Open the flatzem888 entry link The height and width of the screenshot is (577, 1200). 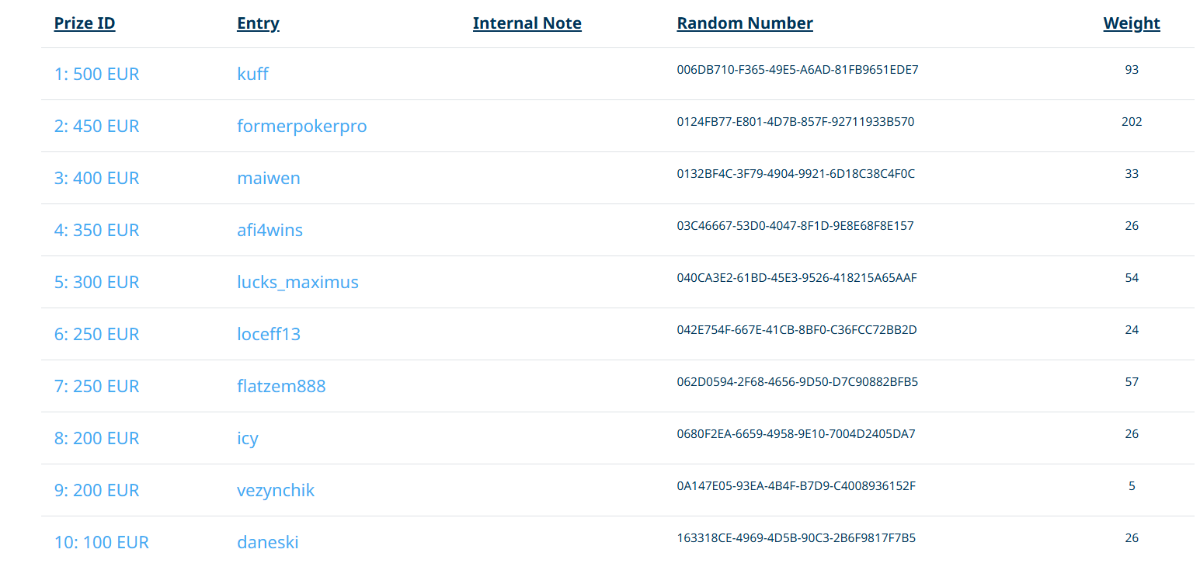click(281, 386)
